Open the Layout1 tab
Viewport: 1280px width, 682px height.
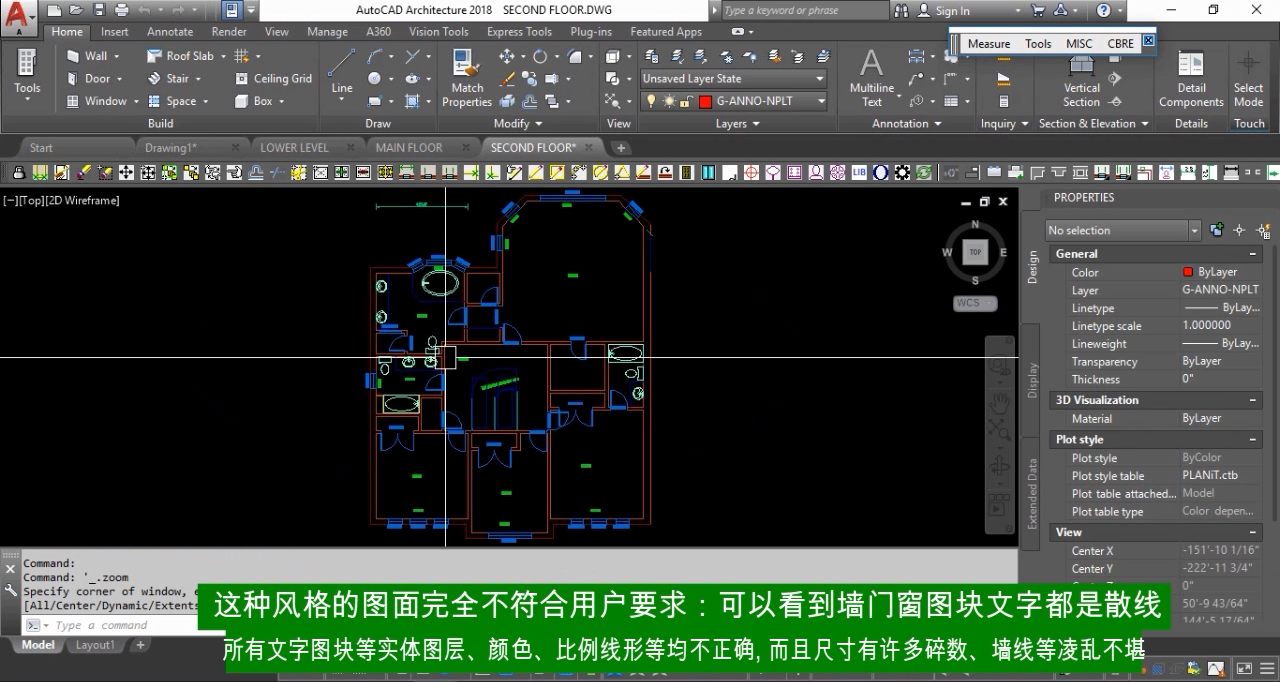click(95, 645)
